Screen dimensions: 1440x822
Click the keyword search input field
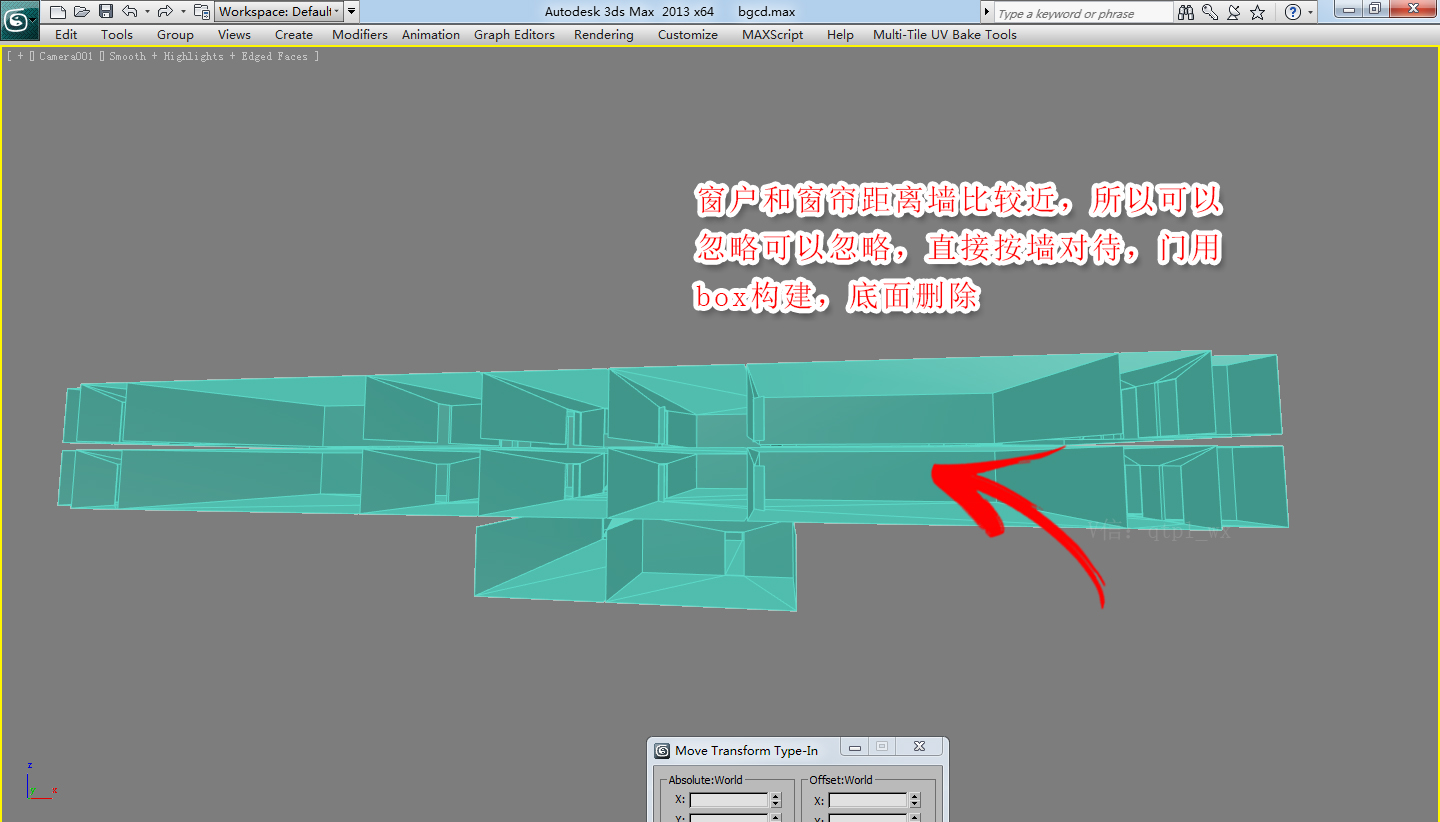[x=1083, y=13]
